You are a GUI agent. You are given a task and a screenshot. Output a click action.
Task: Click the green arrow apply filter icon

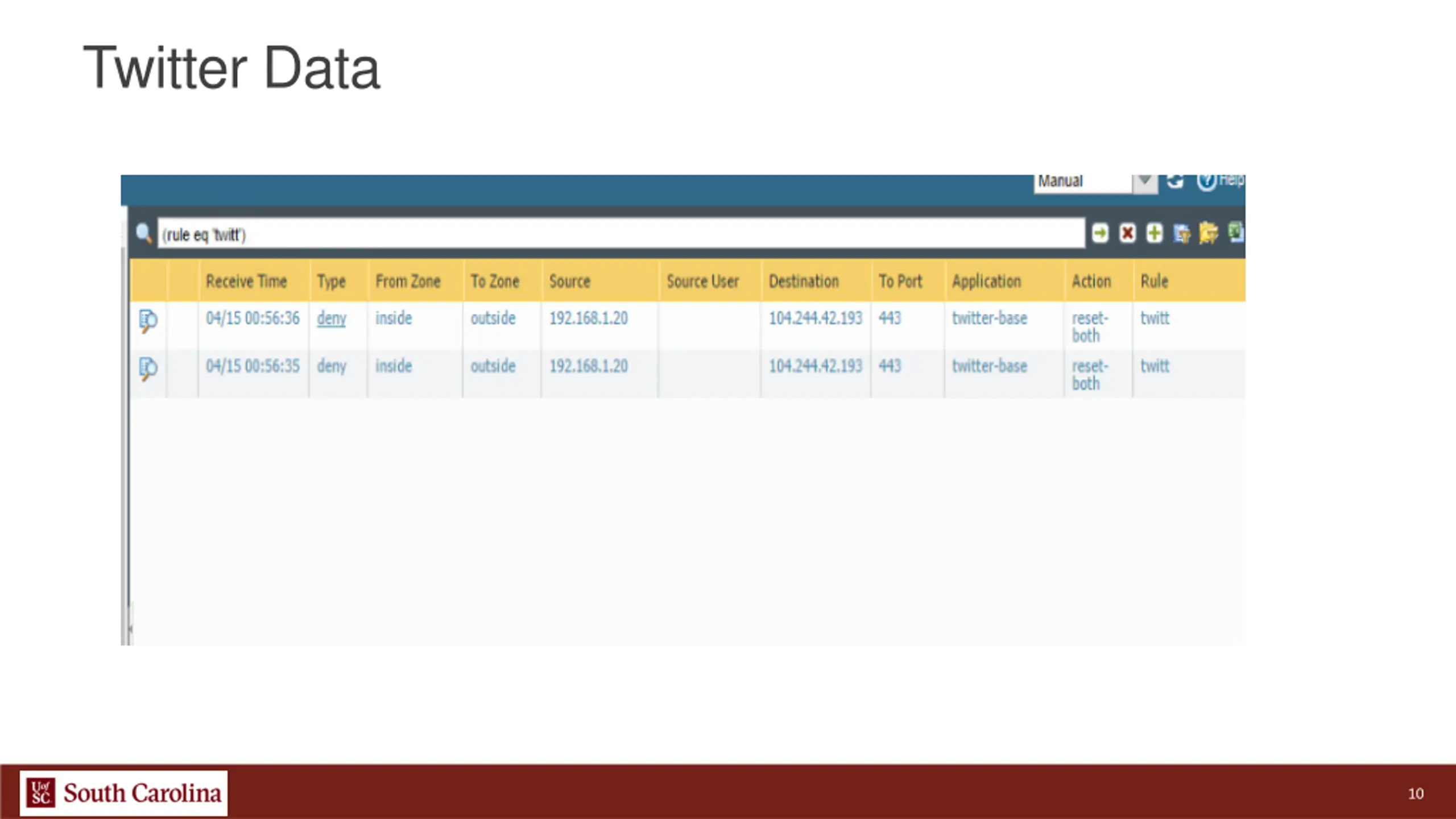point(1100,233)
